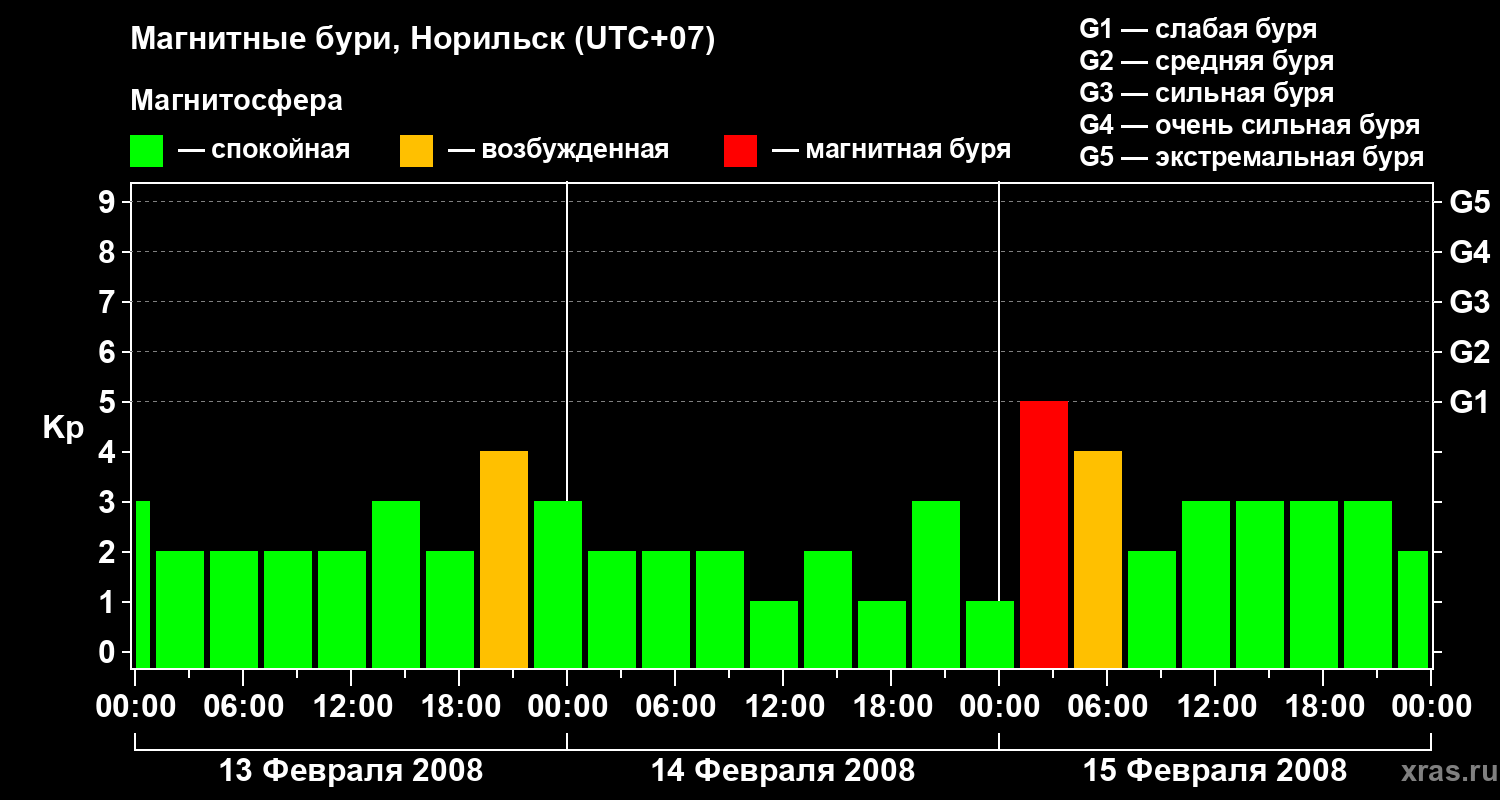Click the 'G4 — очень сильная буря' legend line

[1250, 125]
